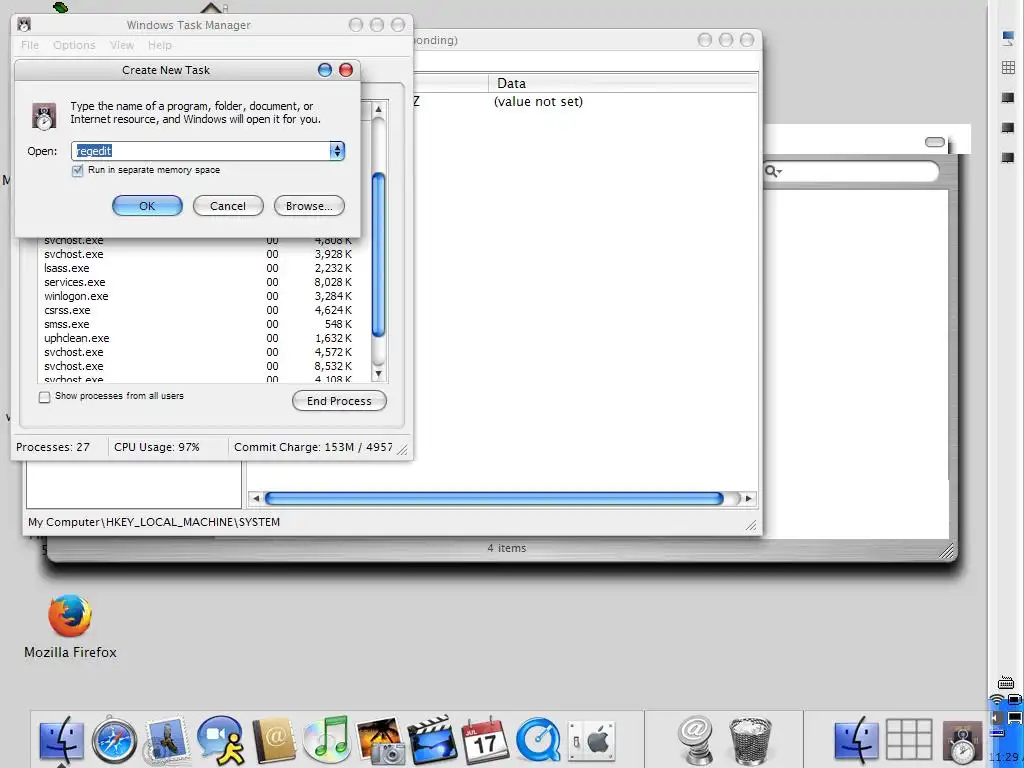Select svchost.exe row using 3,928 K
Screen dimensions: 1024x768
tap(198, 254)
